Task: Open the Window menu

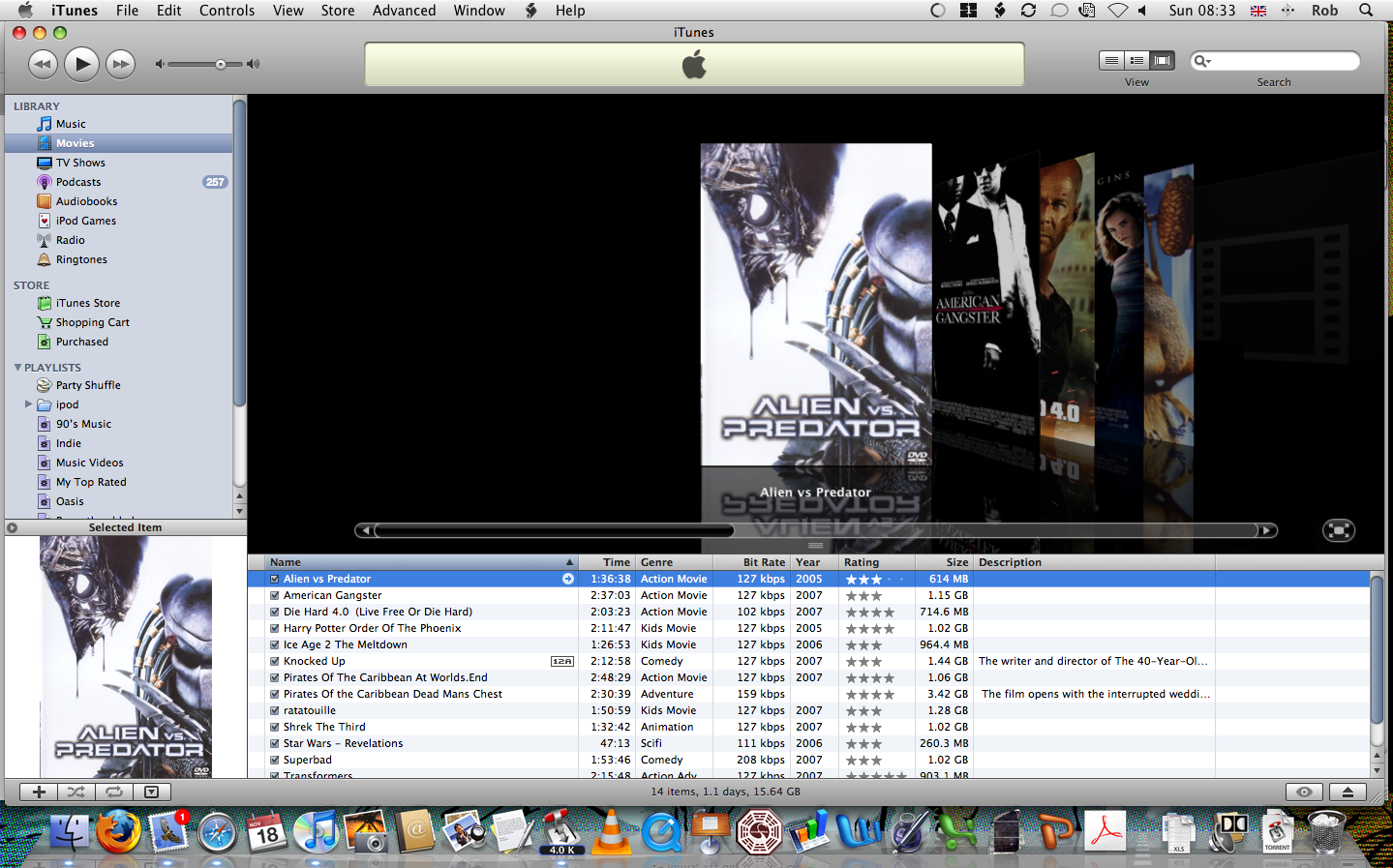Action: (479, 11)
